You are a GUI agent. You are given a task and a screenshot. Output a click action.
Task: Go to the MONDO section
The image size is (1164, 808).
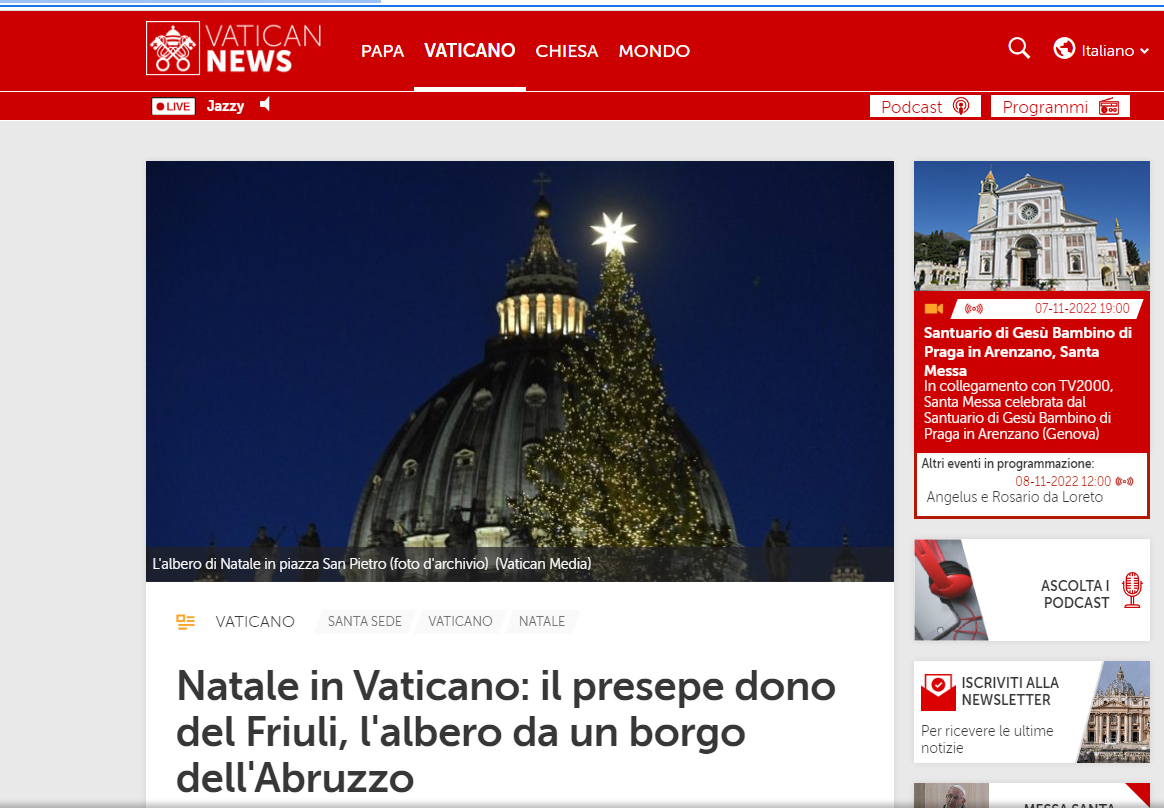[x=654, y=50]
